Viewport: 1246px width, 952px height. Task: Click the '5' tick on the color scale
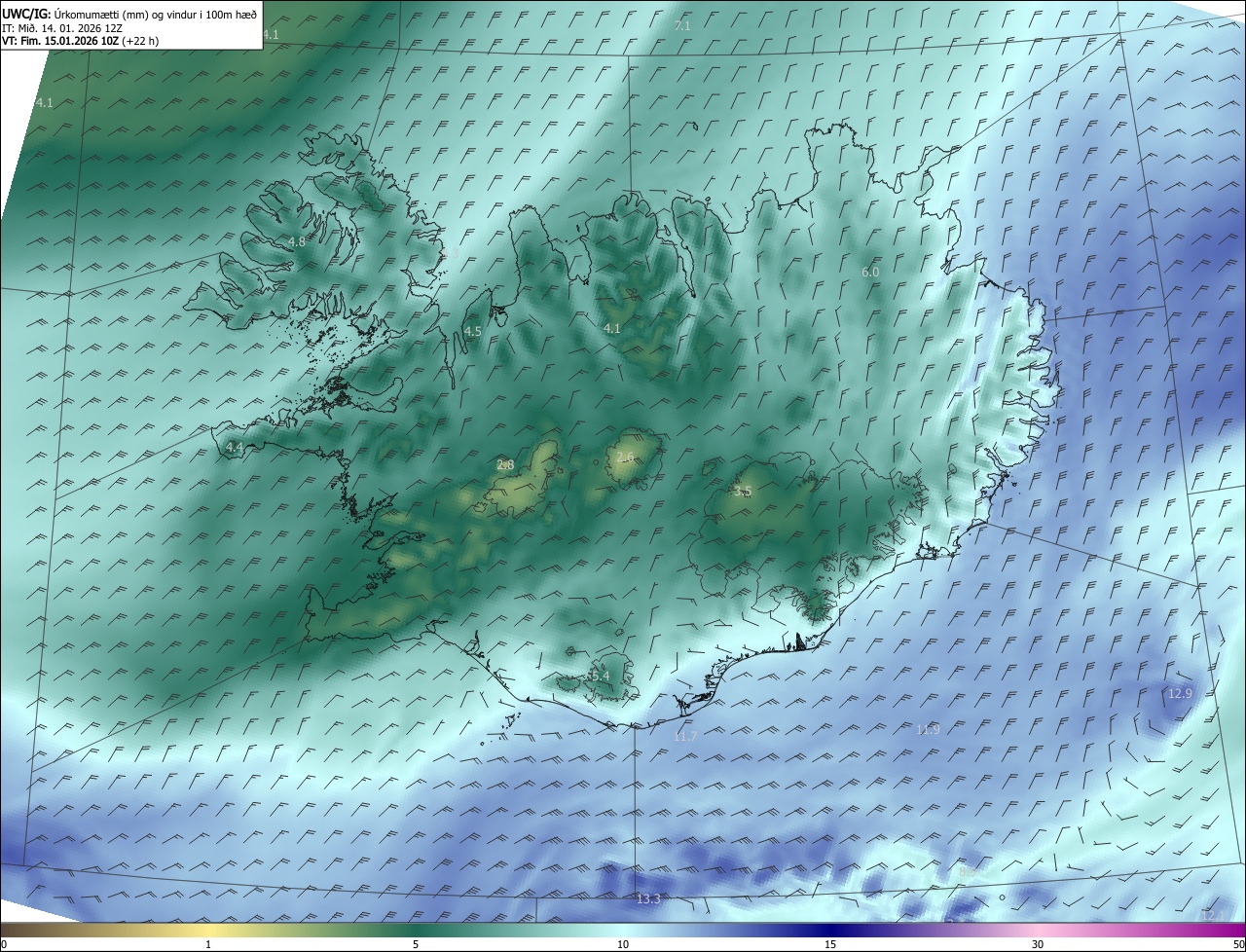(416, 944)
